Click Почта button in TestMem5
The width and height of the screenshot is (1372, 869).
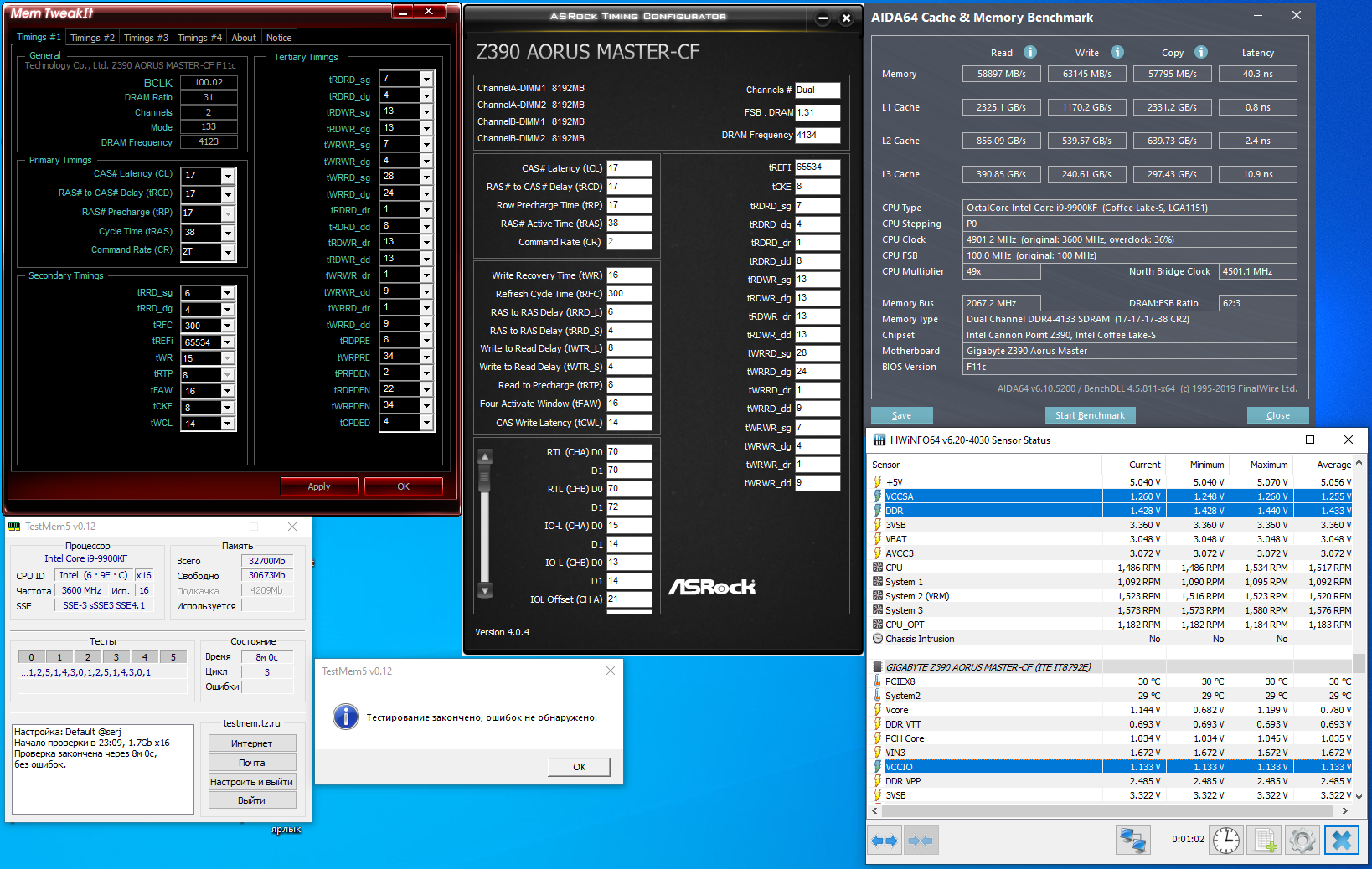(251, 763)
